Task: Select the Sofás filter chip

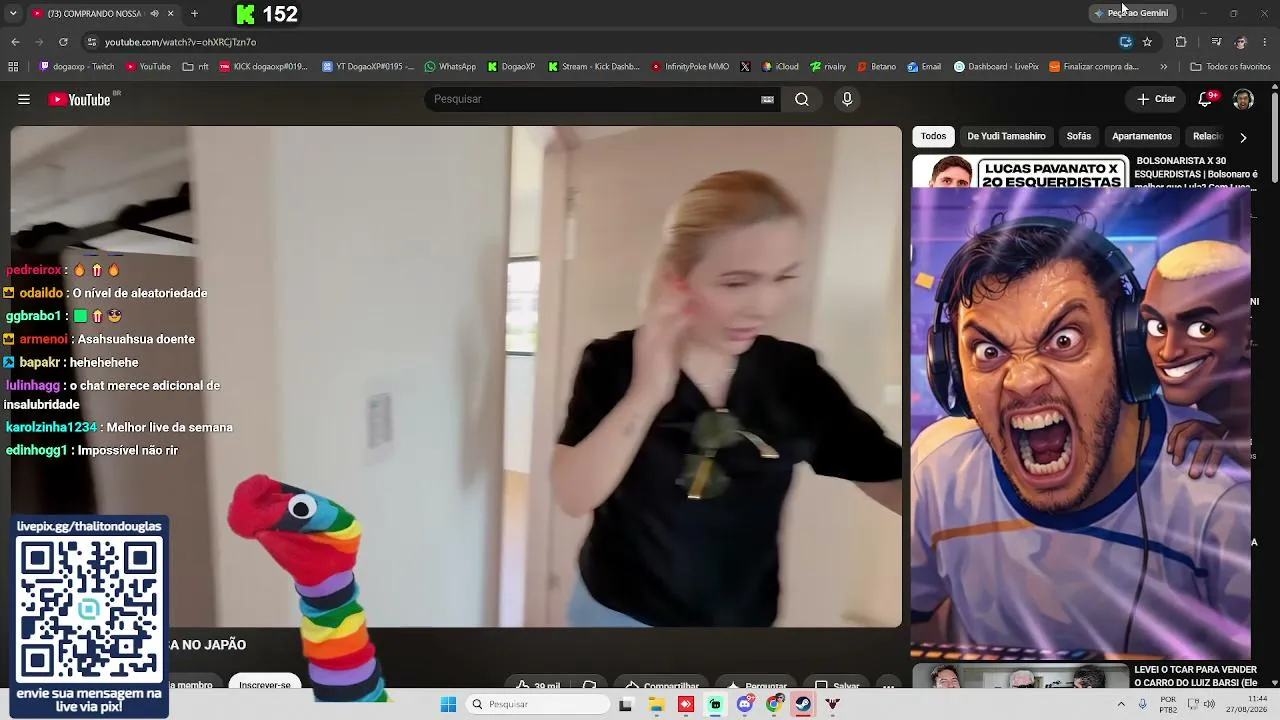Action: [x=1079, y=136]
